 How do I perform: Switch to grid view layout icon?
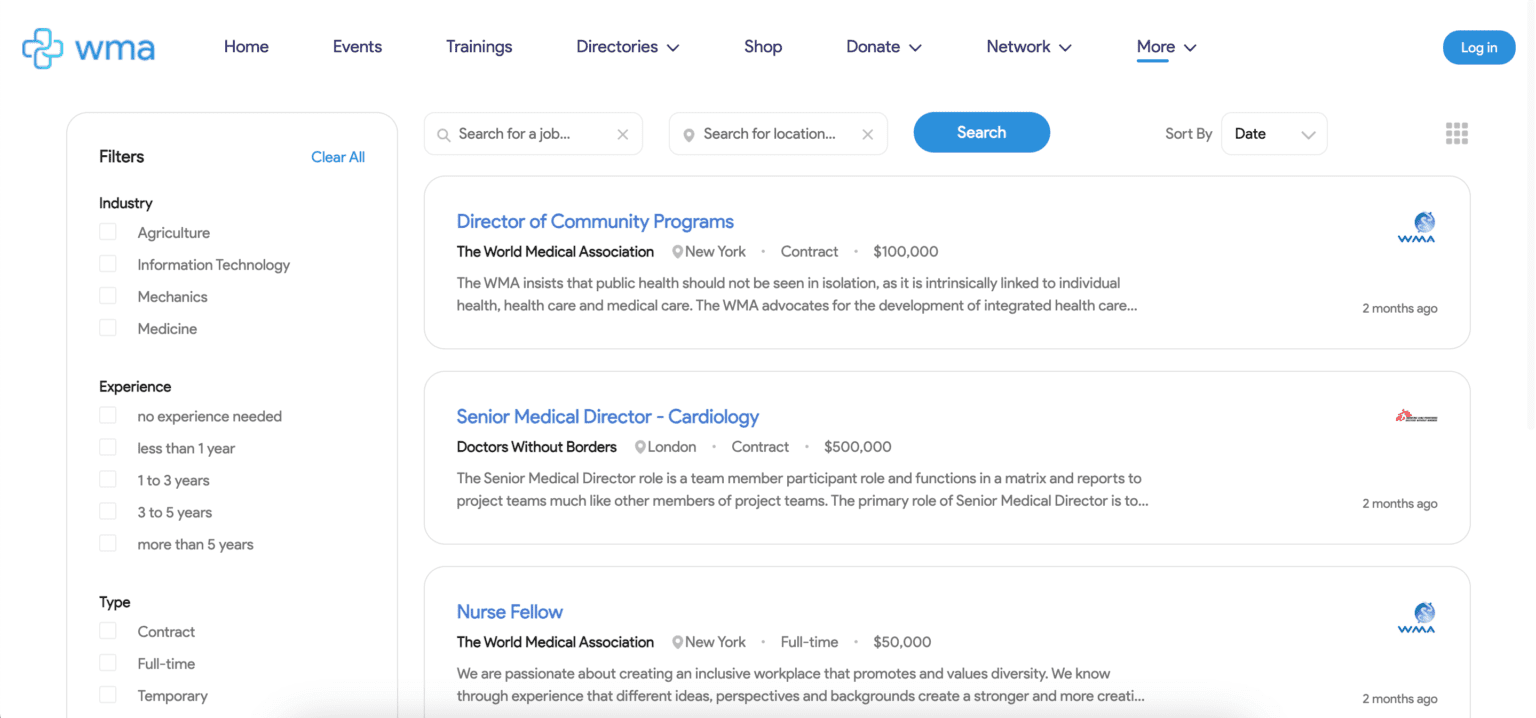[1456, 134]
